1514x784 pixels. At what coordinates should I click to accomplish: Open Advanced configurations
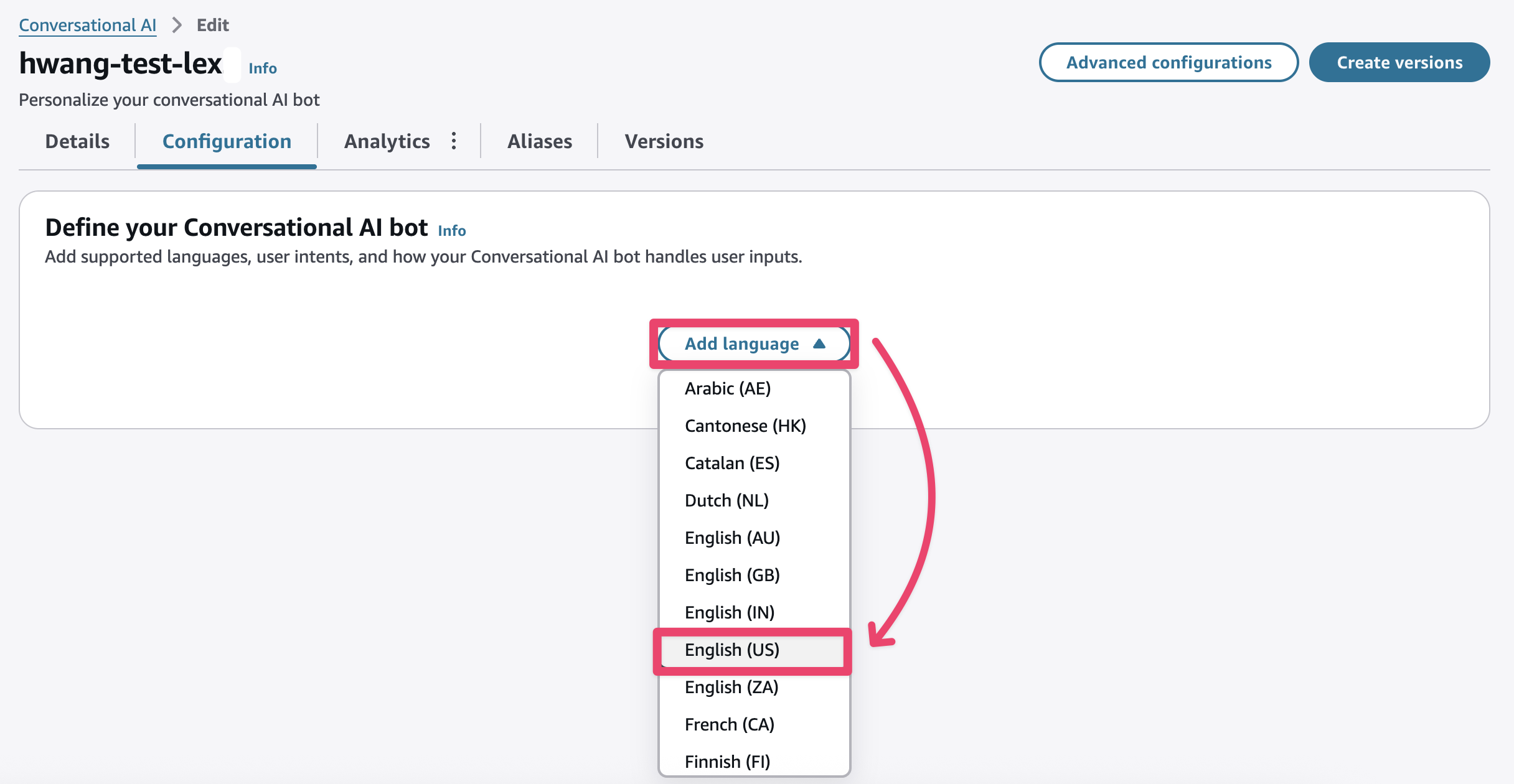(x=1168, y=62)
